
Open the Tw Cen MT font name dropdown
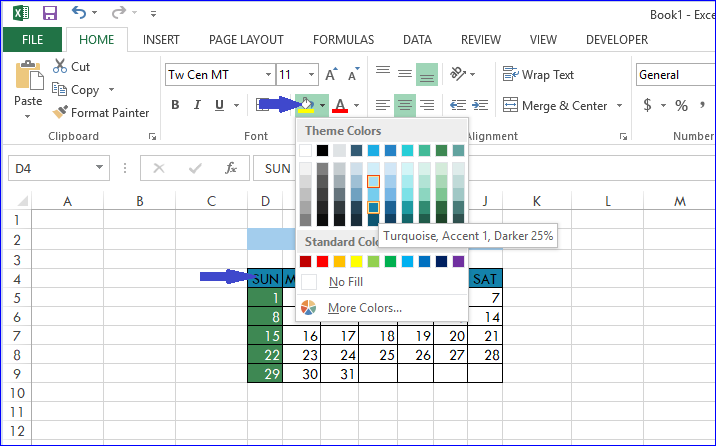point(268,74)
